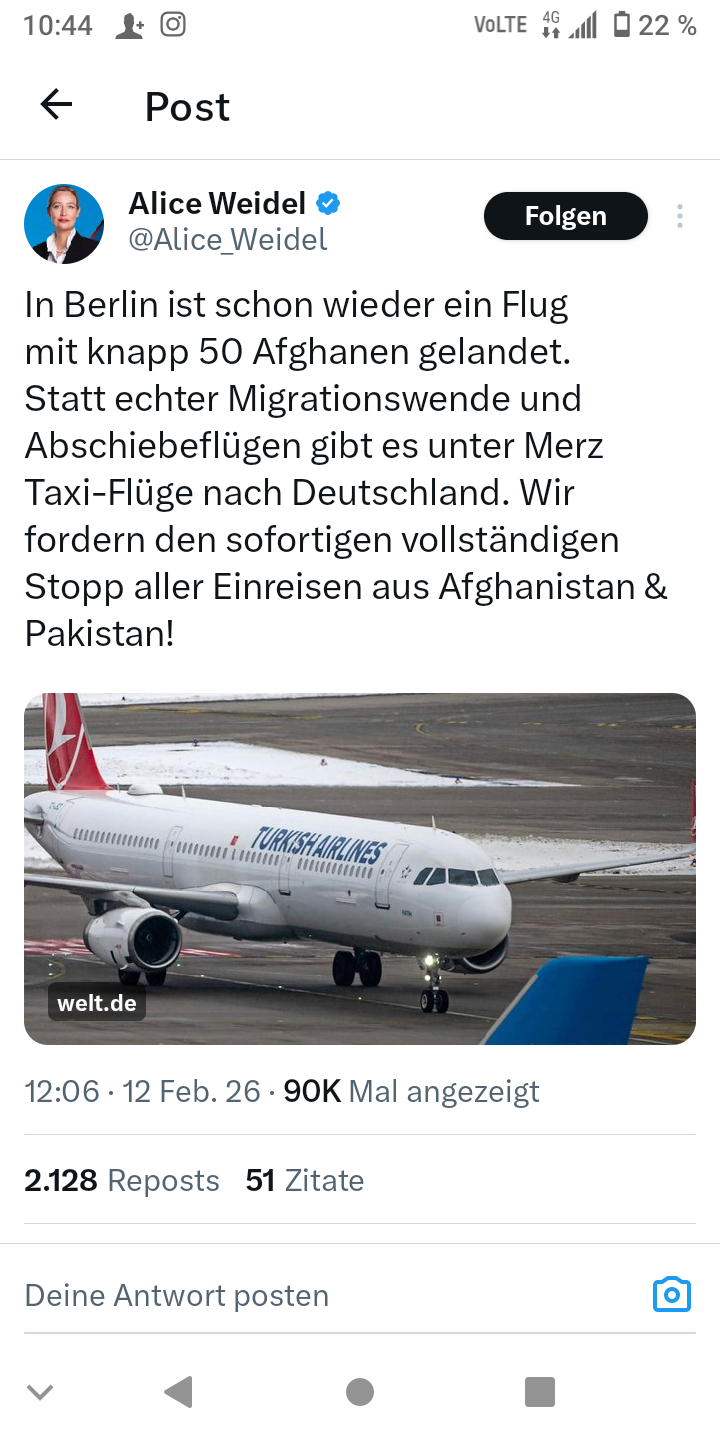Tap the Android recent apps square

click(540, 1391)
